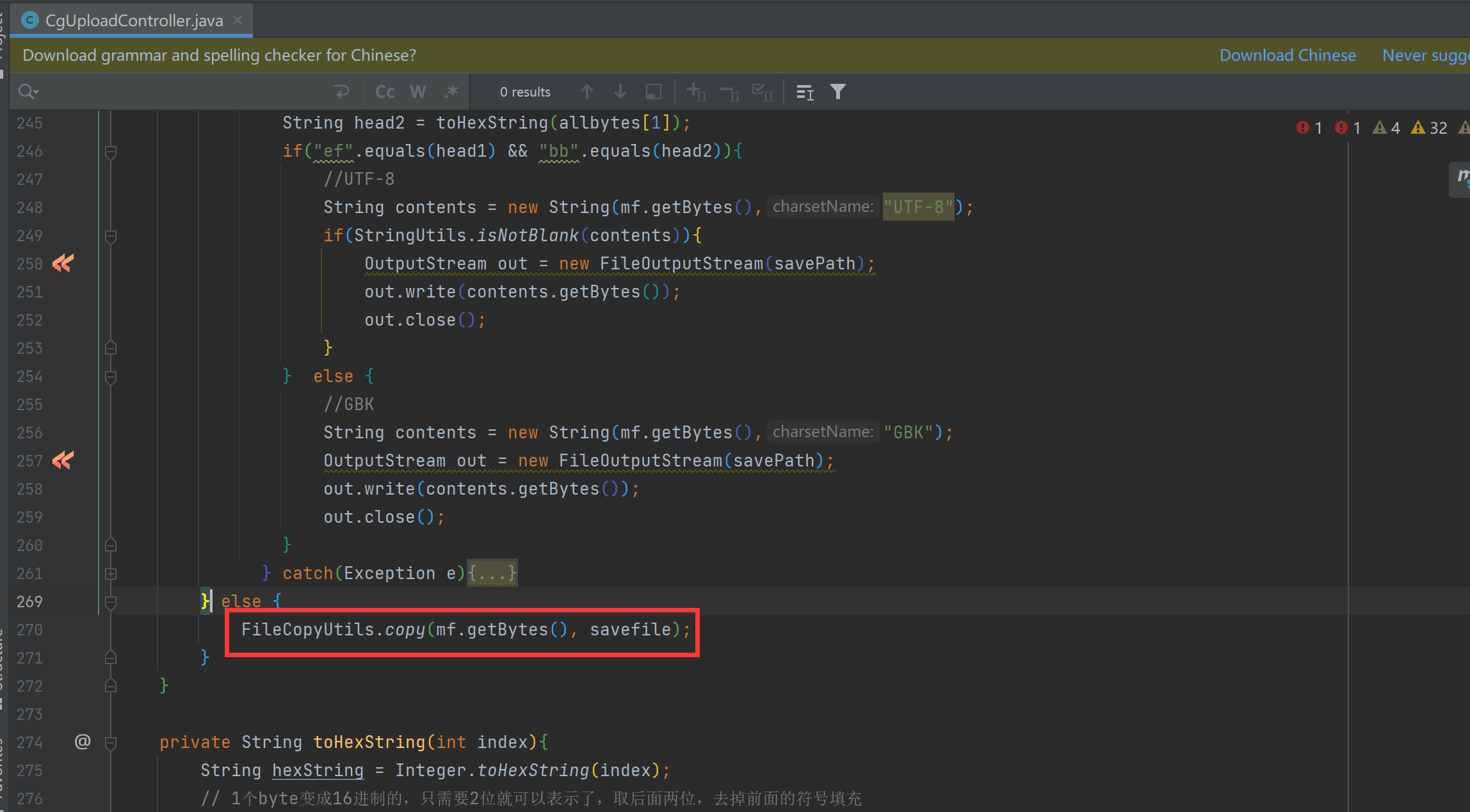Go to previous occurrence arrow
1470x812 pixels.
pos(586,92)
